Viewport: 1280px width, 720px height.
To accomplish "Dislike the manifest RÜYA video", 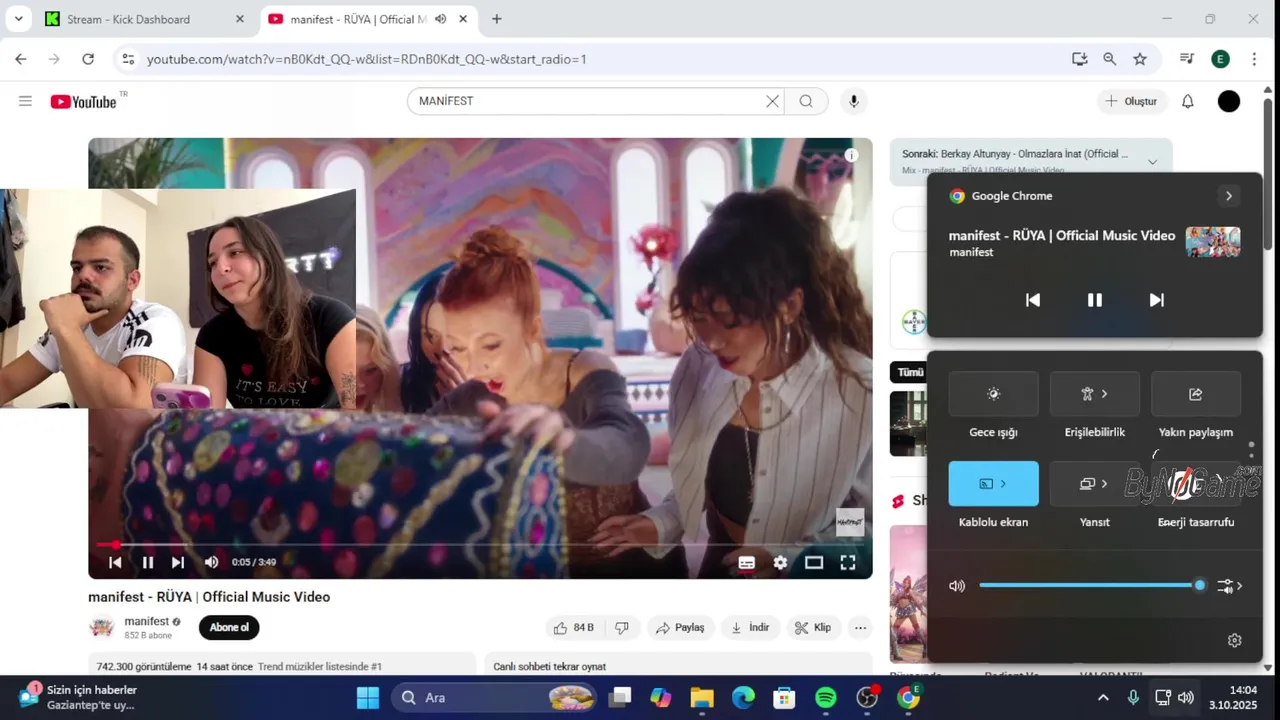I will click(x=622, y=628).
